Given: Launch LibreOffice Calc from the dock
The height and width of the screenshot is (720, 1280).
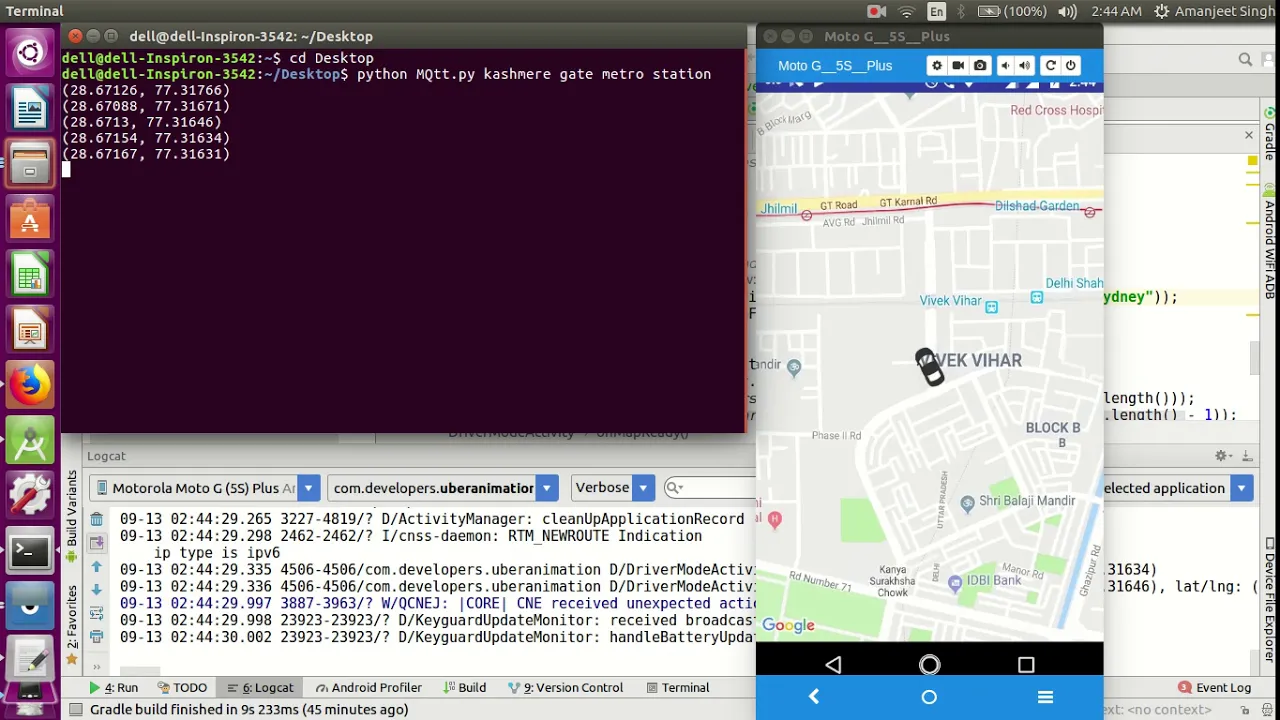Looking at the screenshot, I should coord(30,274).
